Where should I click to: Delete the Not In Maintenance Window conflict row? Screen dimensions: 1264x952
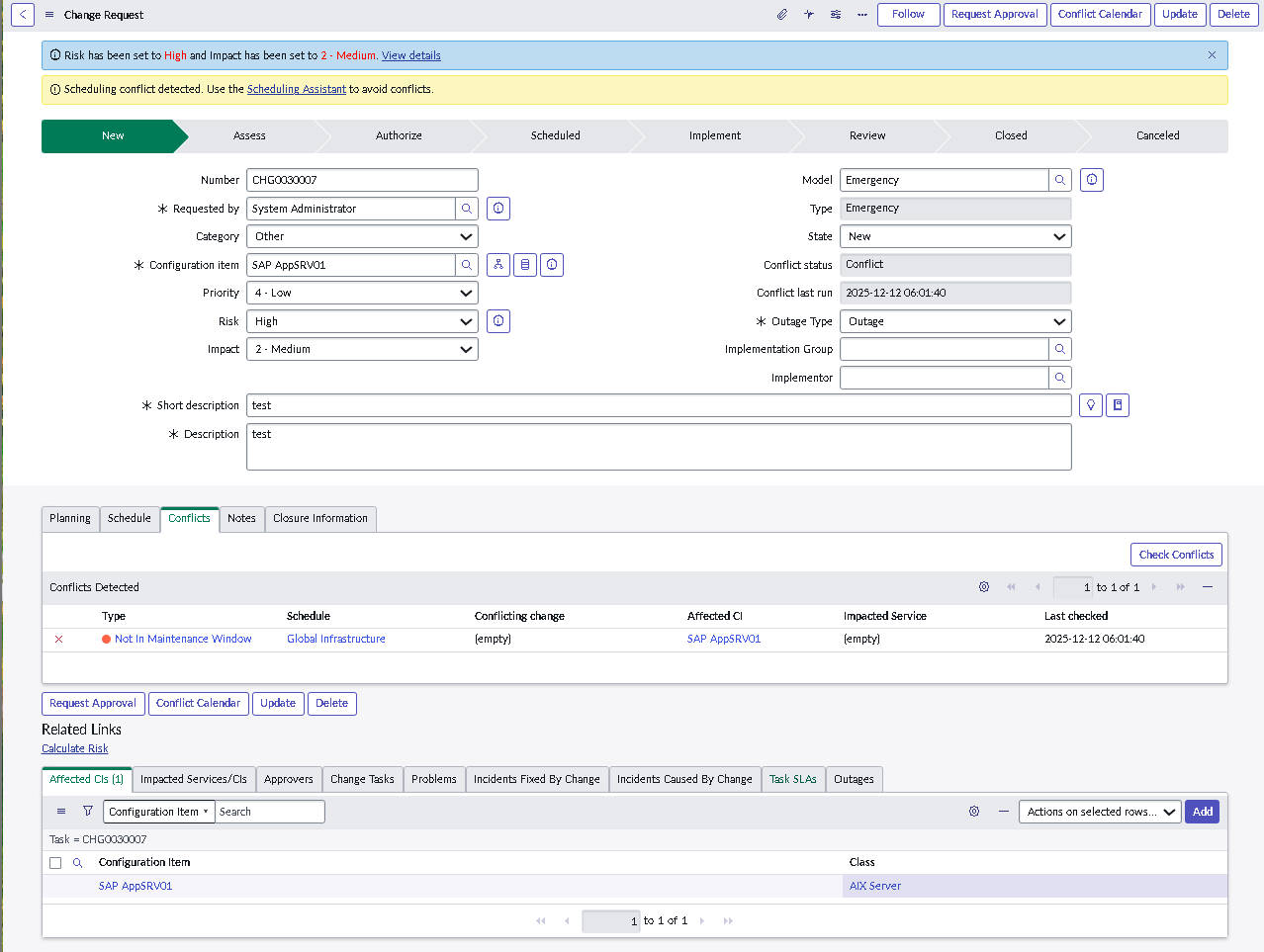(x=58, y=640)
